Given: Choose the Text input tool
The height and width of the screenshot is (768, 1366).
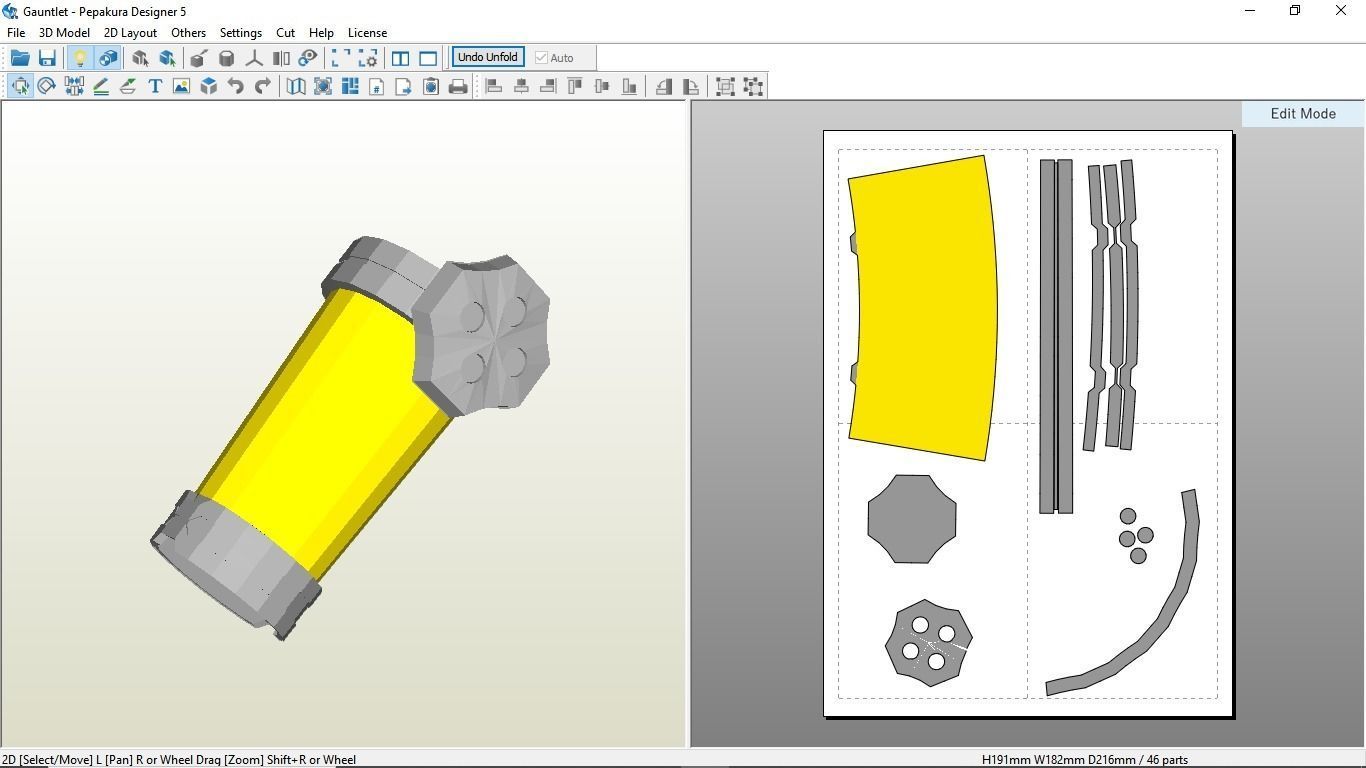Looking at the screenshot, I should coord(155,87).
